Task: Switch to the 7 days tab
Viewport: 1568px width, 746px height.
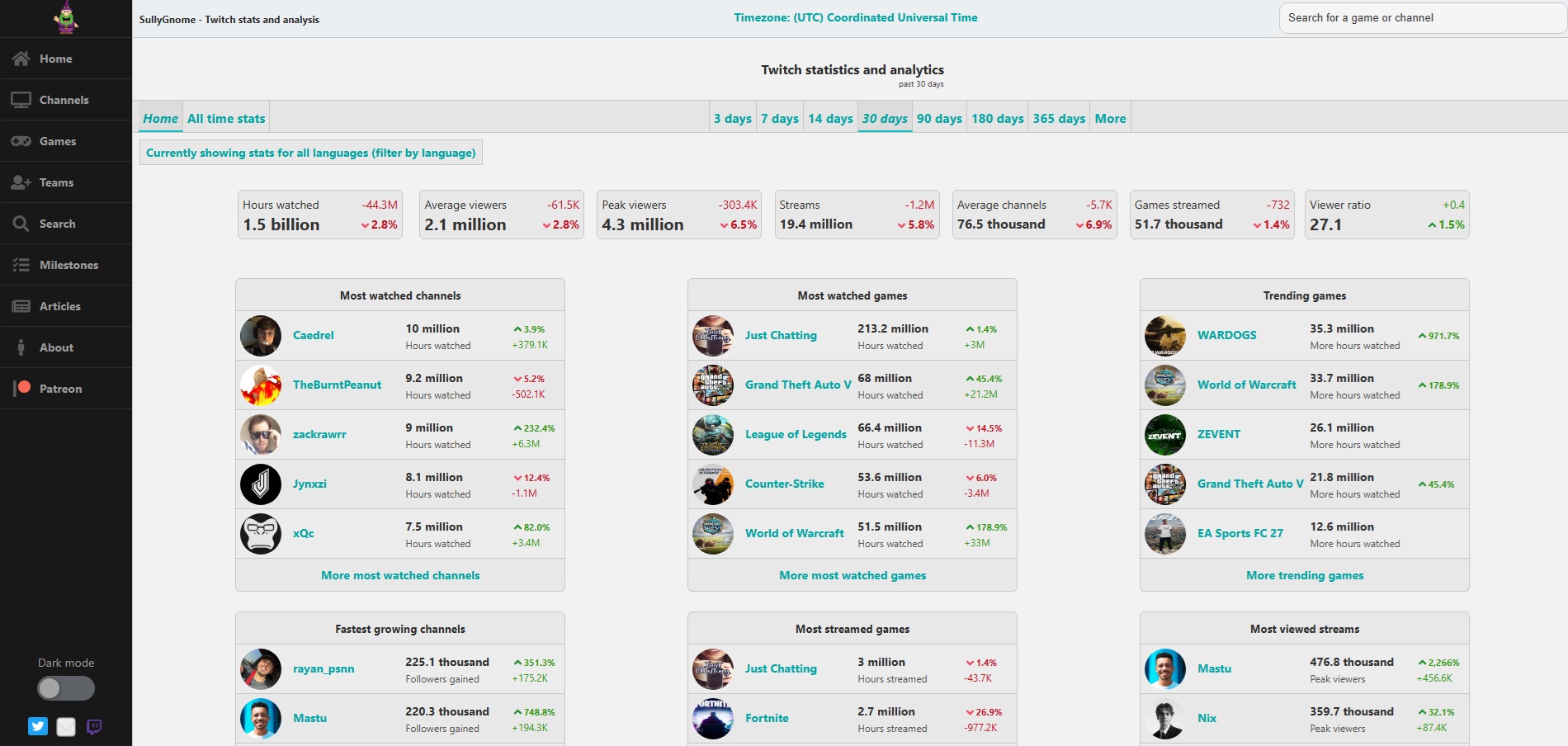Action: click(780, 118)
